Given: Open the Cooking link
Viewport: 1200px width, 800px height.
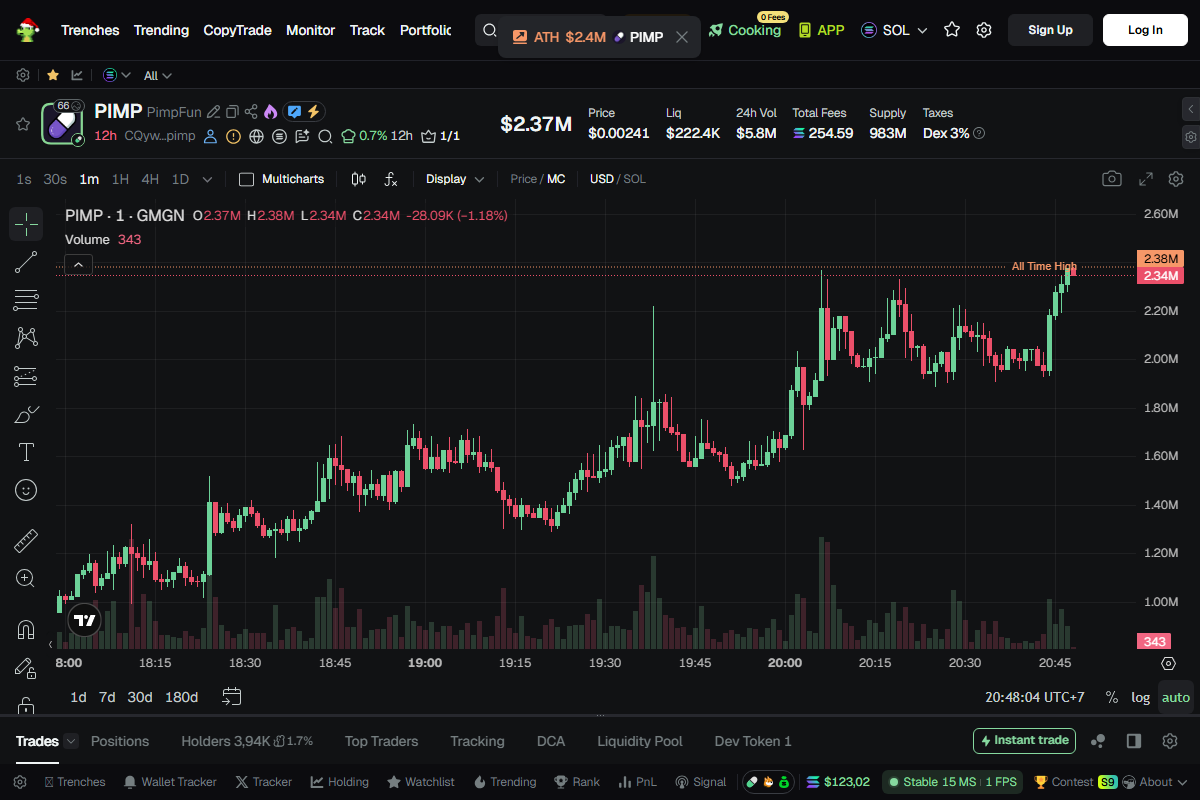Looking at the screenshot, I should click(745, 30).
